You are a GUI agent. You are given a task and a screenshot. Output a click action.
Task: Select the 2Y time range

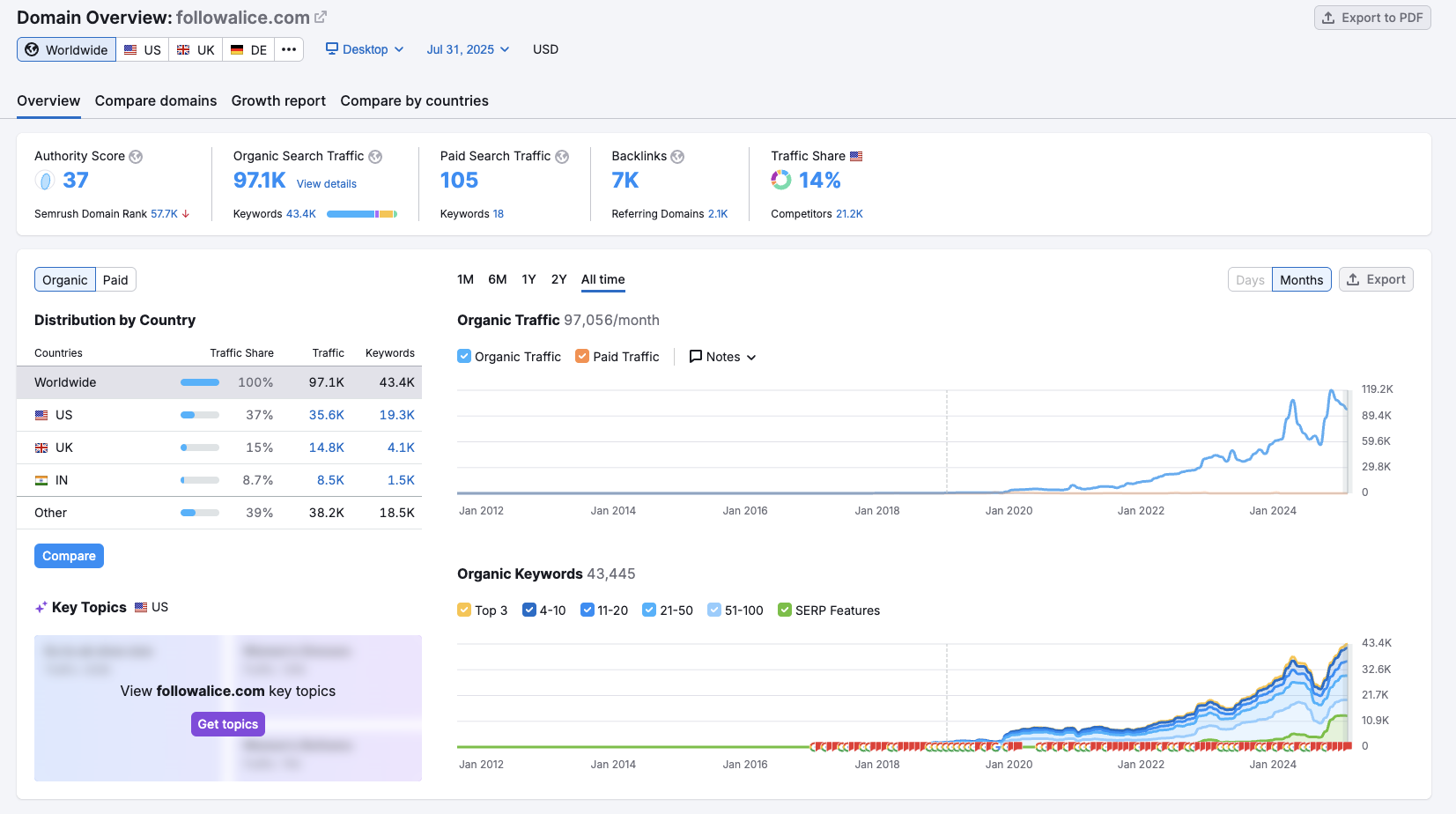[558, 279]
